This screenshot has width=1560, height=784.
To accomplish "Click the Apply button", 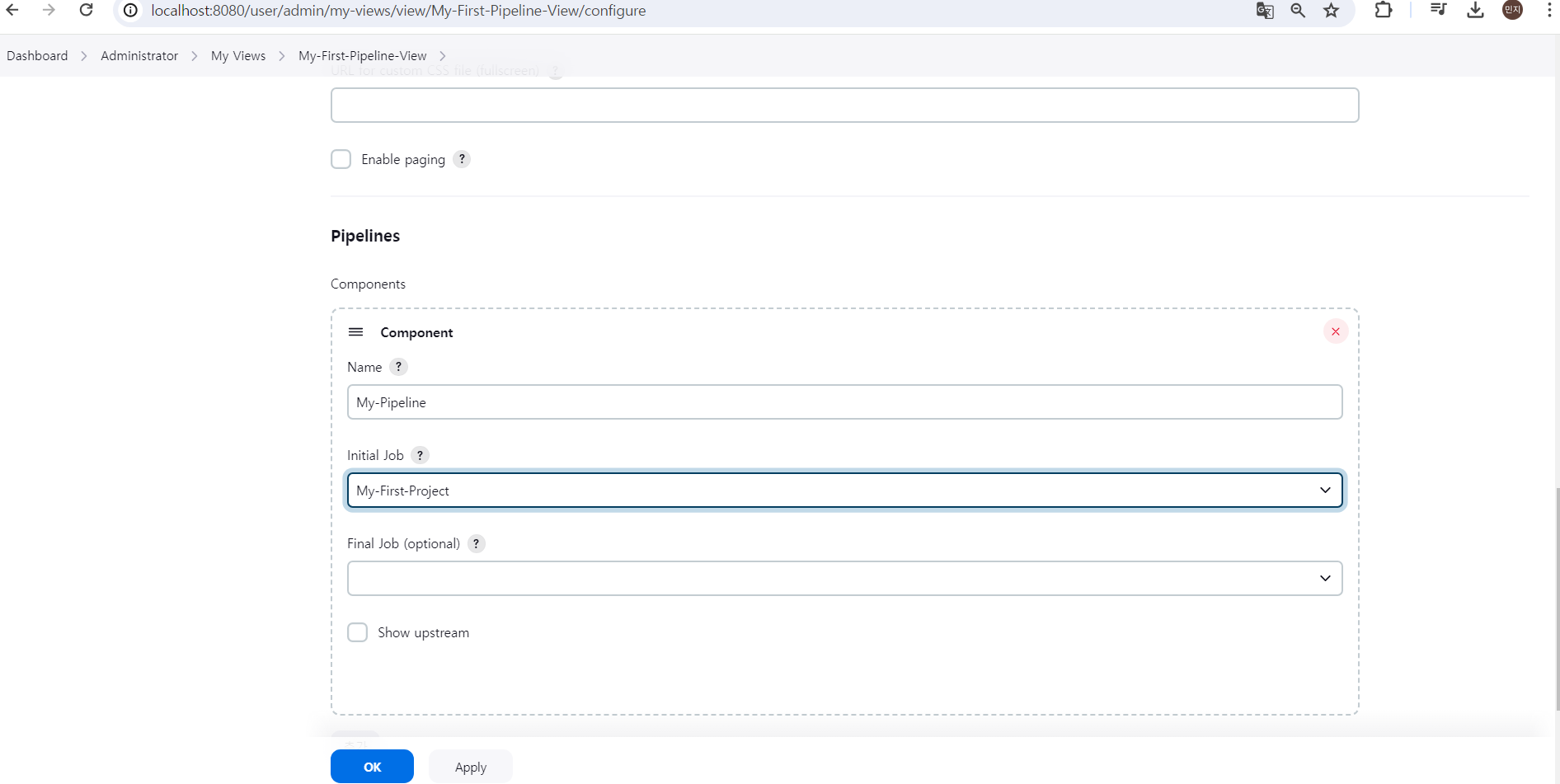I will pyautogui.click(x=471, y=767).
